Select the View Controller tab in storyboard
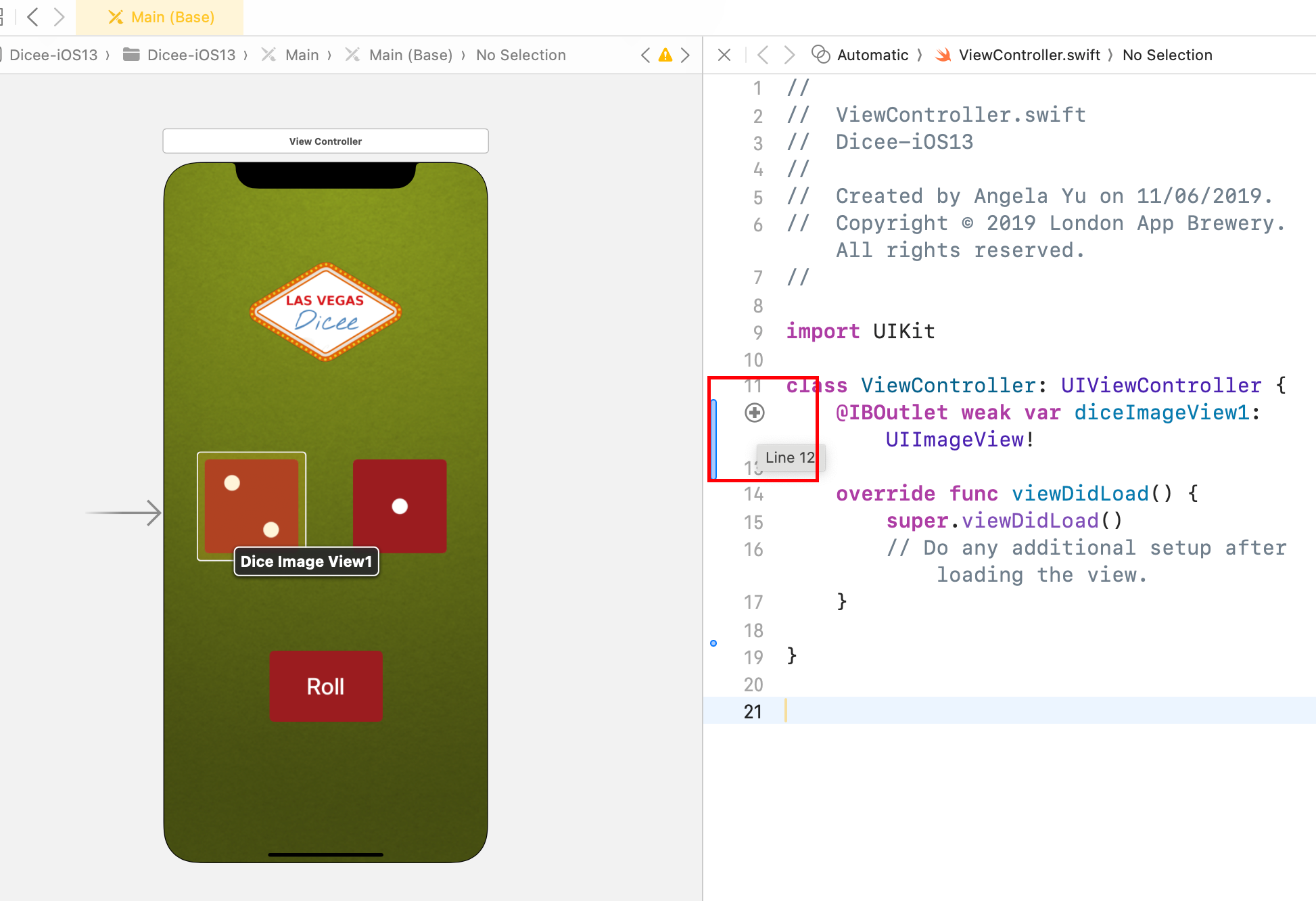 [325, 141]
